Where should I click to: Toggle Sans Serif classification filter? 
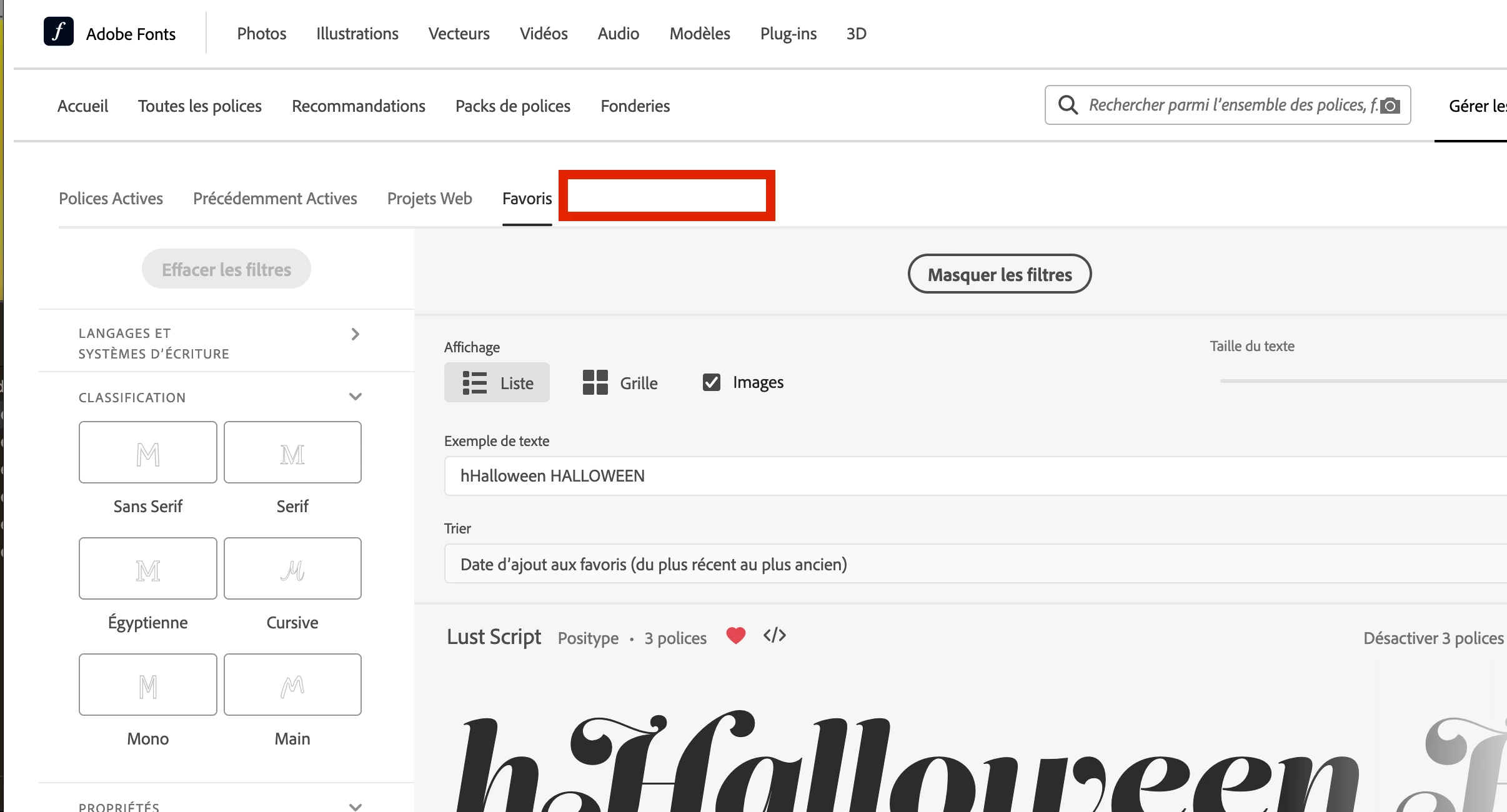[x=148, y=452]
